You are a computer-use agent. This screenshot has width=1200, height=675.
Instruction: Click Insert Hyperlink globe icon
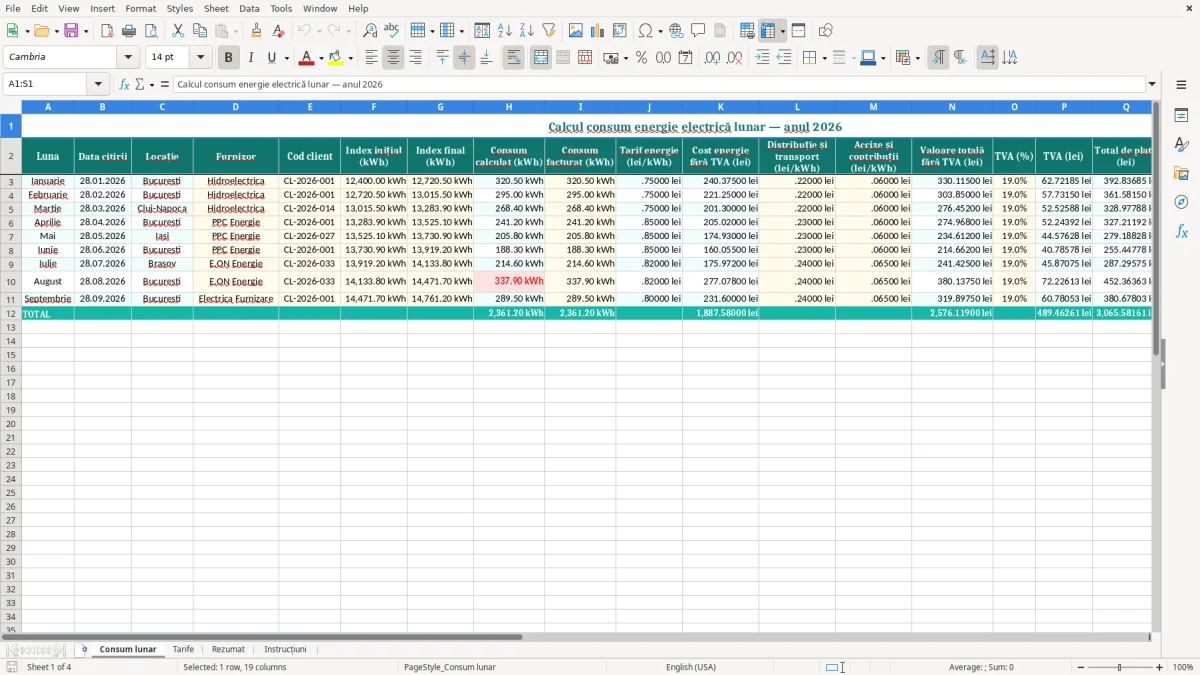click(677, 31)
